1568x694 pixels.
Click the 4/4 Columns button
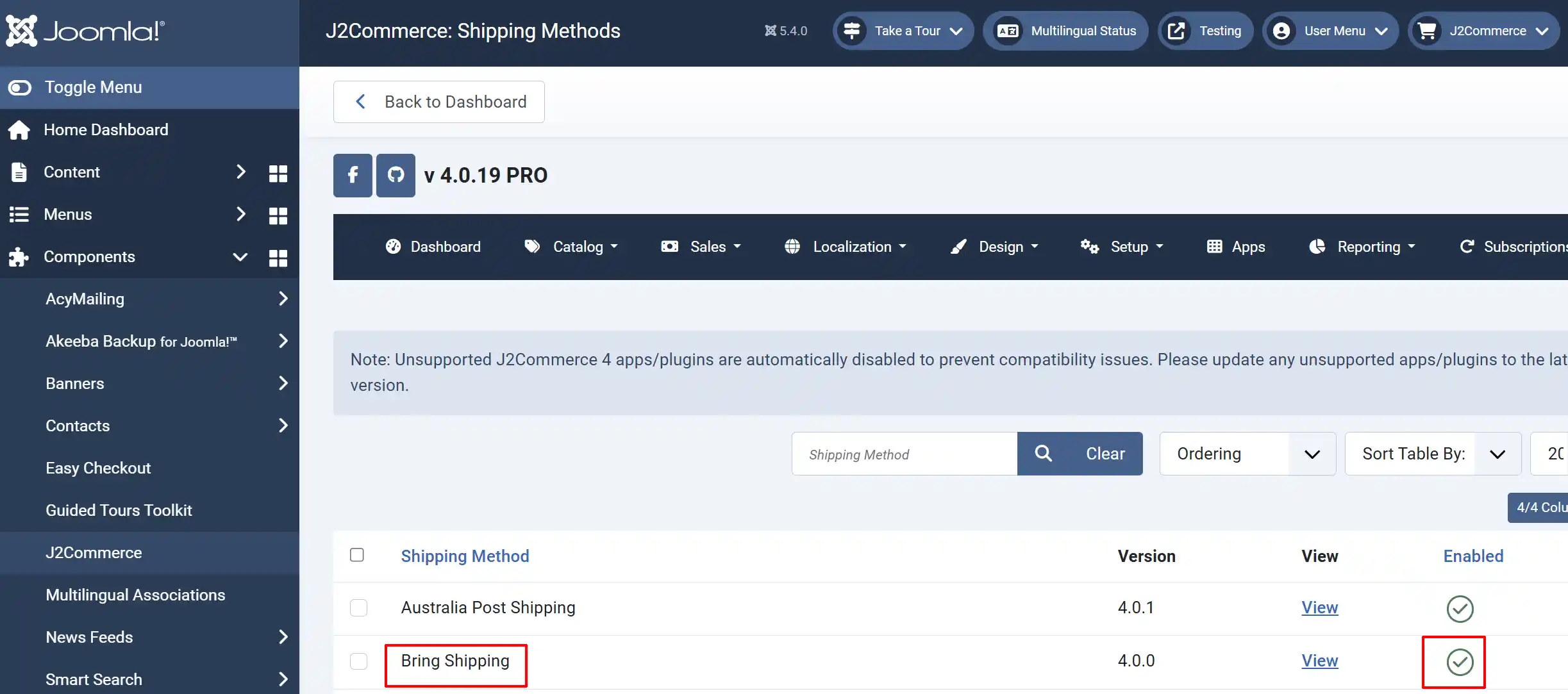pos(1538,508)
